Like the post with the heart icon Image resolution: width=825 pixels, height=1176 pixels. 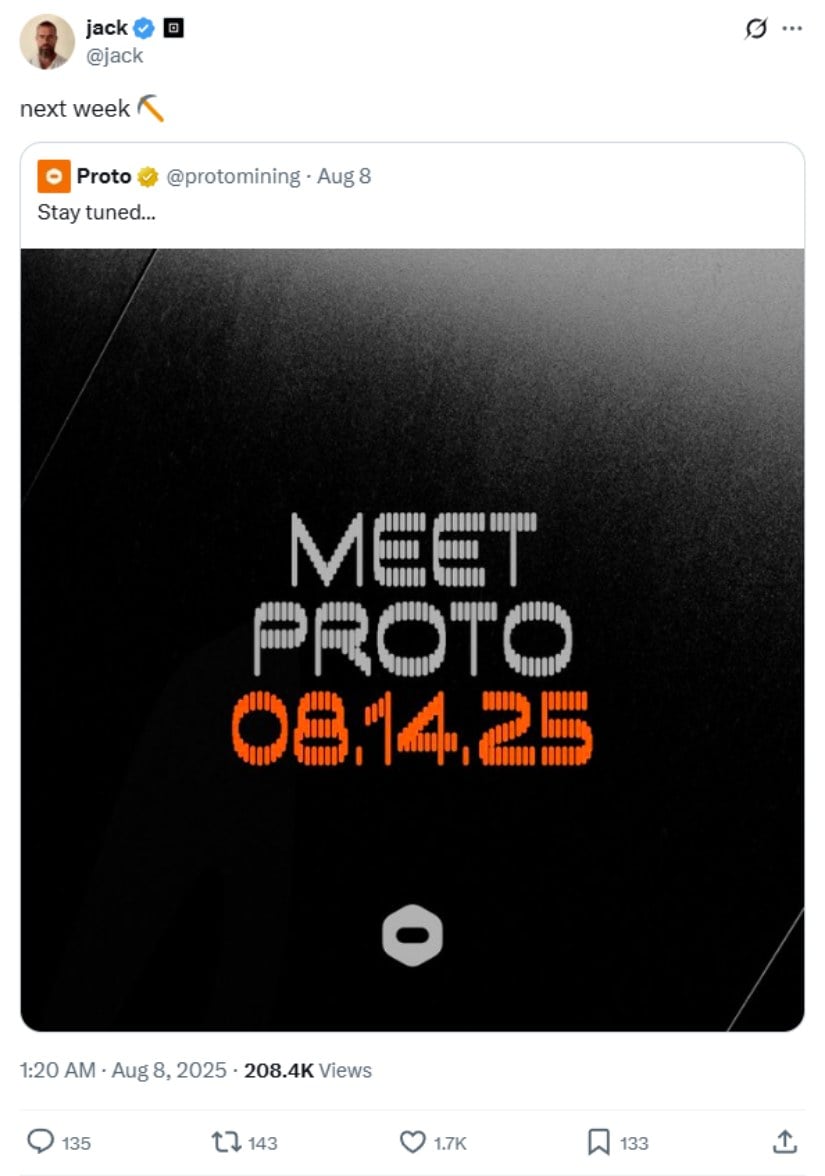coord(412,1142)
